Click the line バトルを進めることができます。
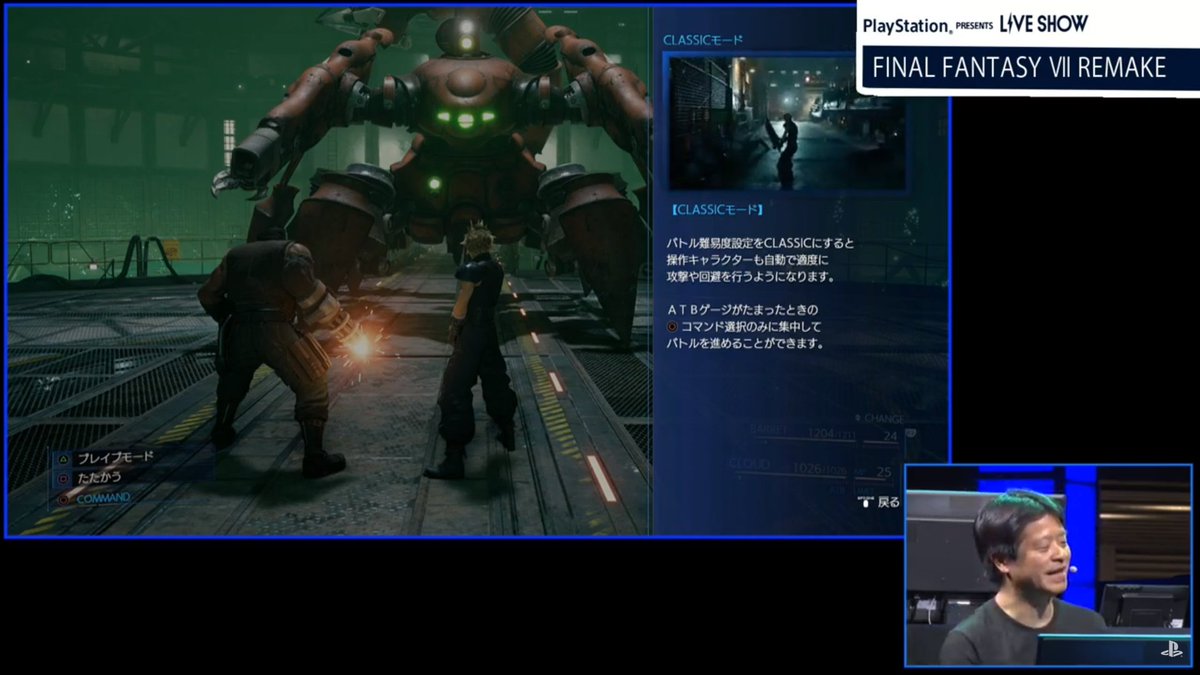This screenshot has height=675, width=1200. point(745,343)
